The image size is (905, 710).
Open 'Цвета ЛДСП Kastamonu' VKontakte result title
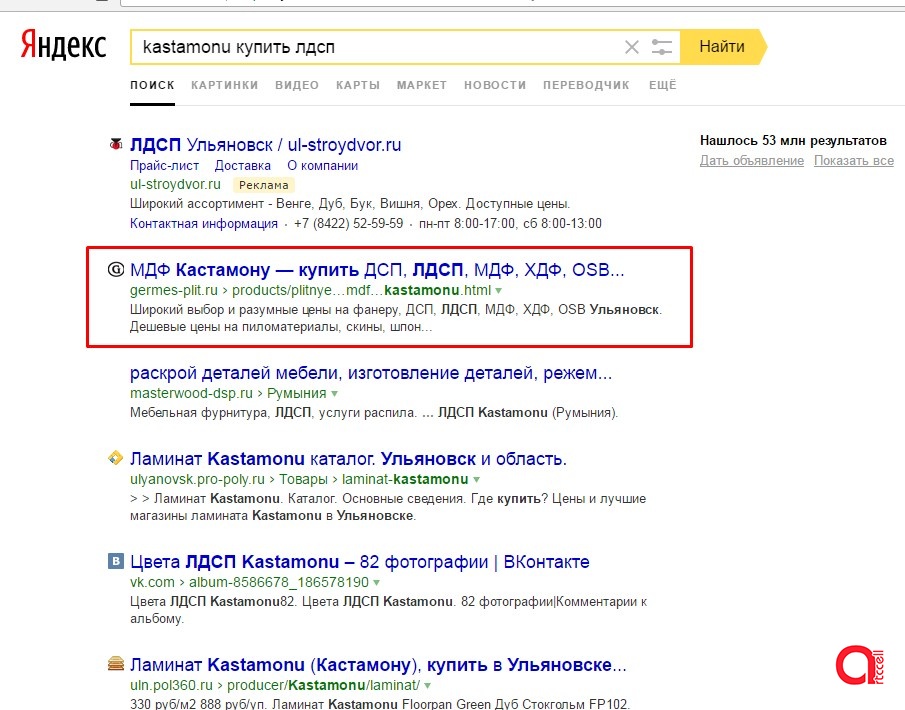pyautogui.click(x=360, y=562)
